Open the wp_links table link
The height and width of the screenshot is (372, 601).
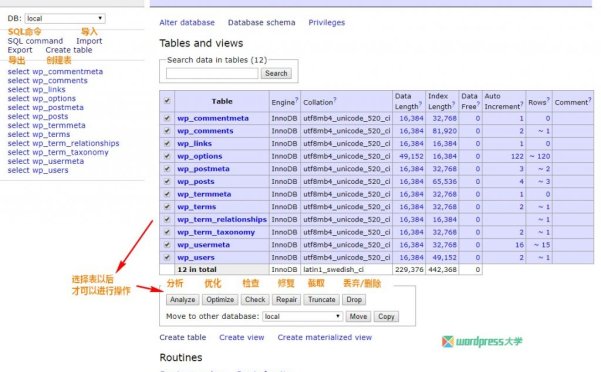coord(194,144)
